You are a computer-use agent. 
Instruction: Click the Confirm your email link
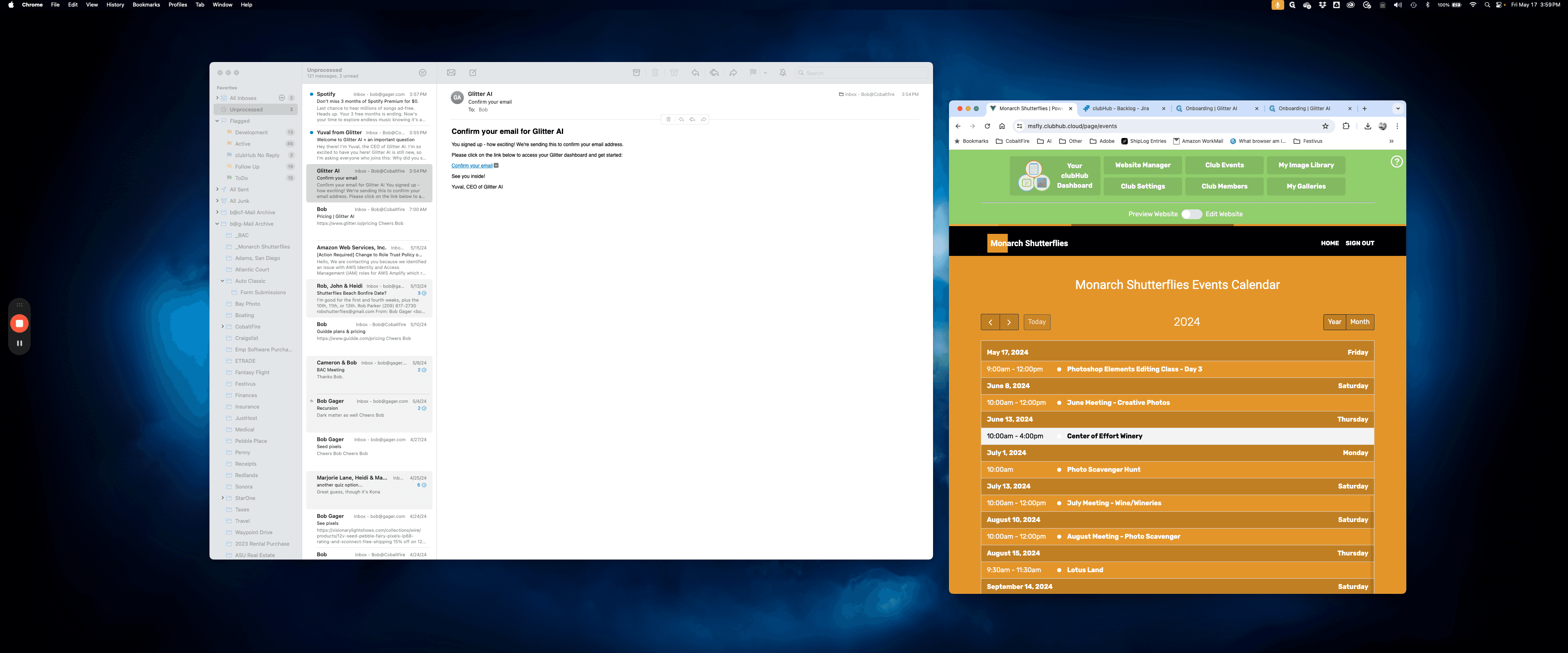(472, 166)
